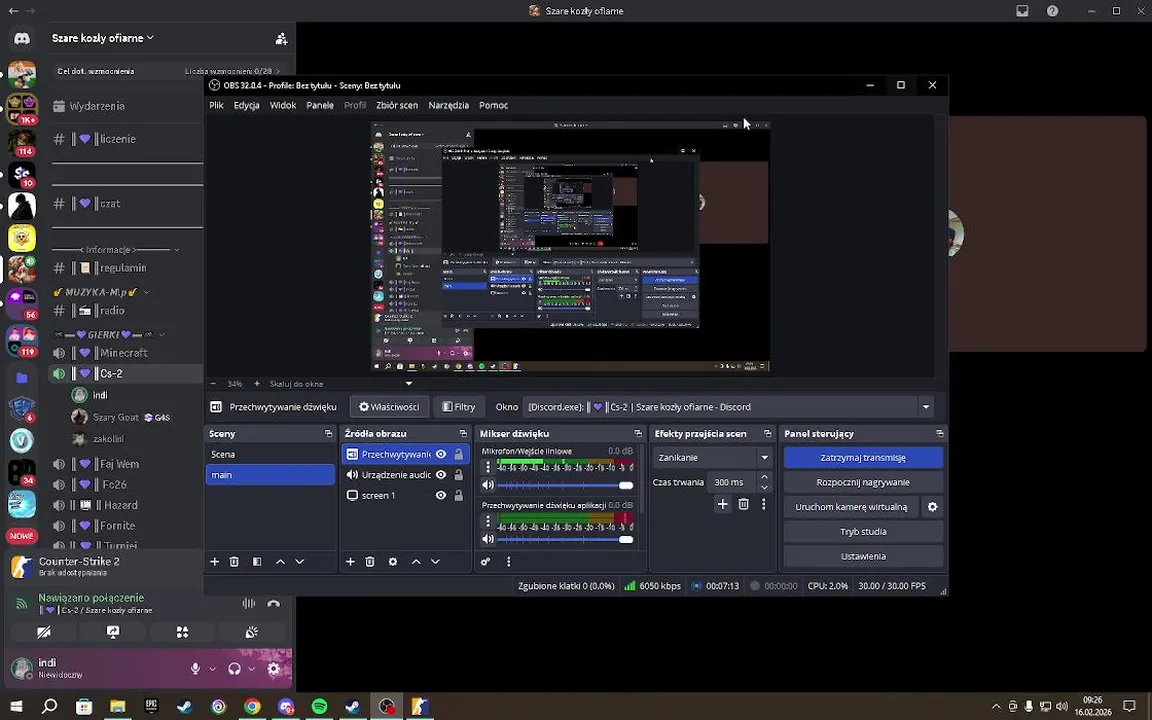The image size is (1152, 720).
Task: Open Discord microphone input options arrow
Action: point(212,669)
